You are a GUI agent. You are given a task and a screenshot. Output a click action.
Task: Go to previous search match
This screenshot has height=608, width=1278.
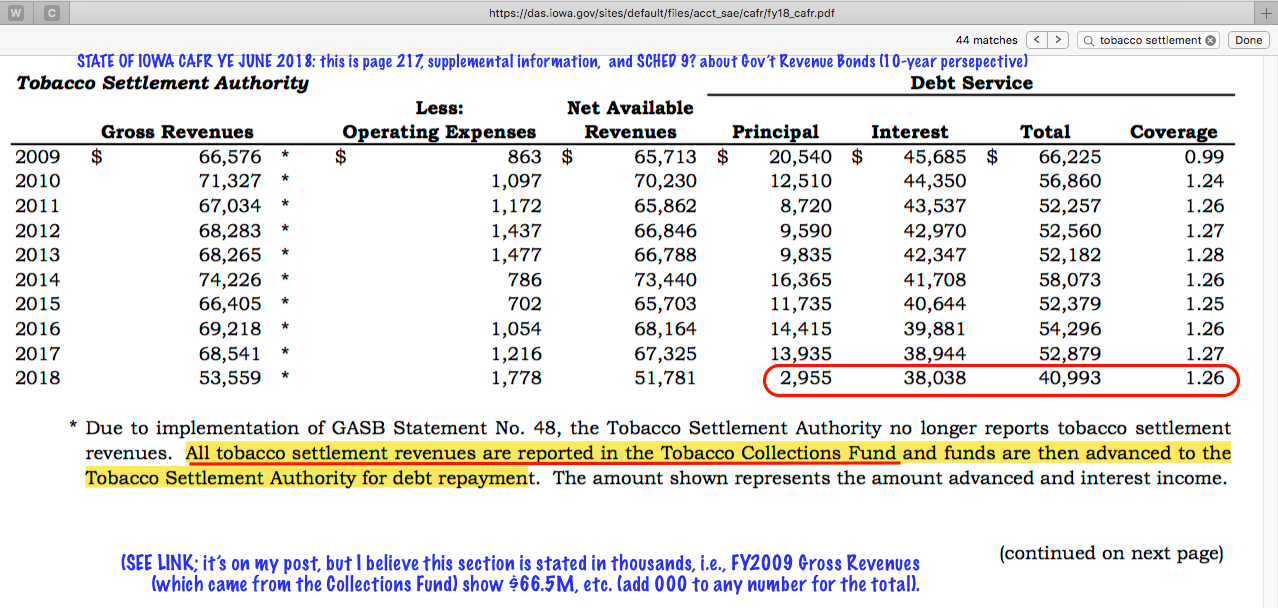click(x=1037, y=40)
